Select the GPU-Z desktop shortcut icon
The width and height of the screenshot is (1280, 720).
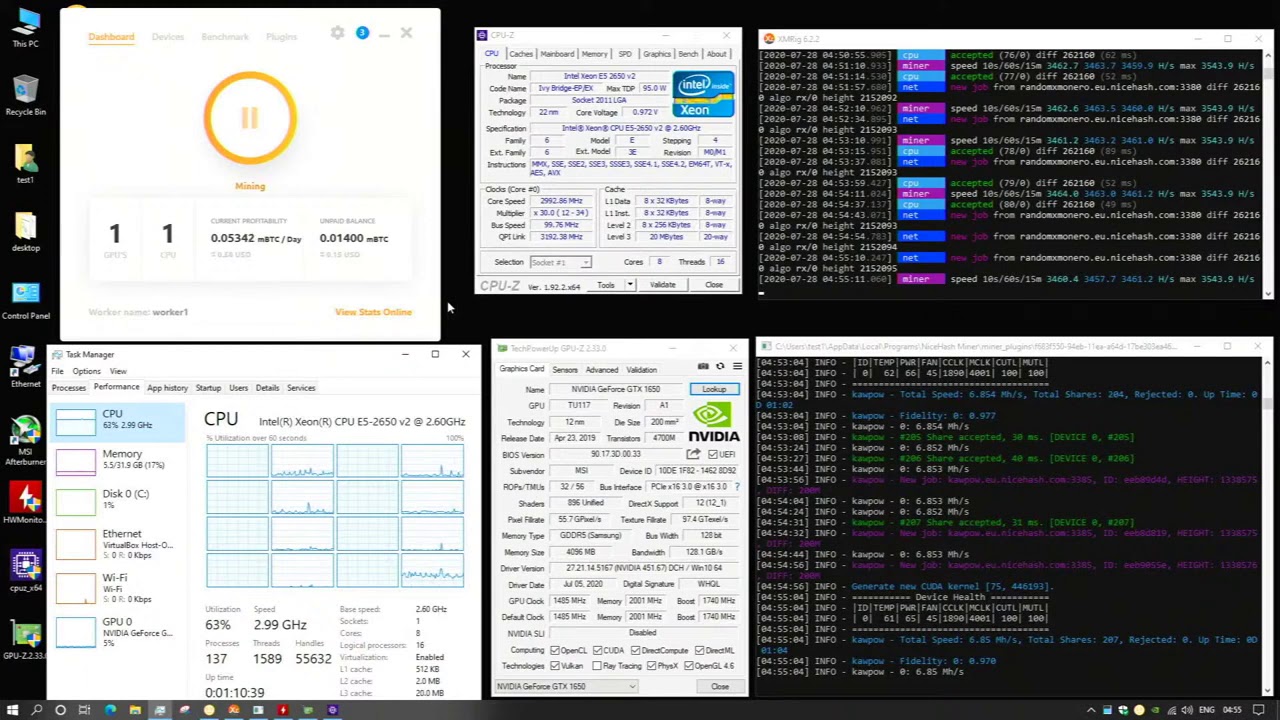(26, 640)
